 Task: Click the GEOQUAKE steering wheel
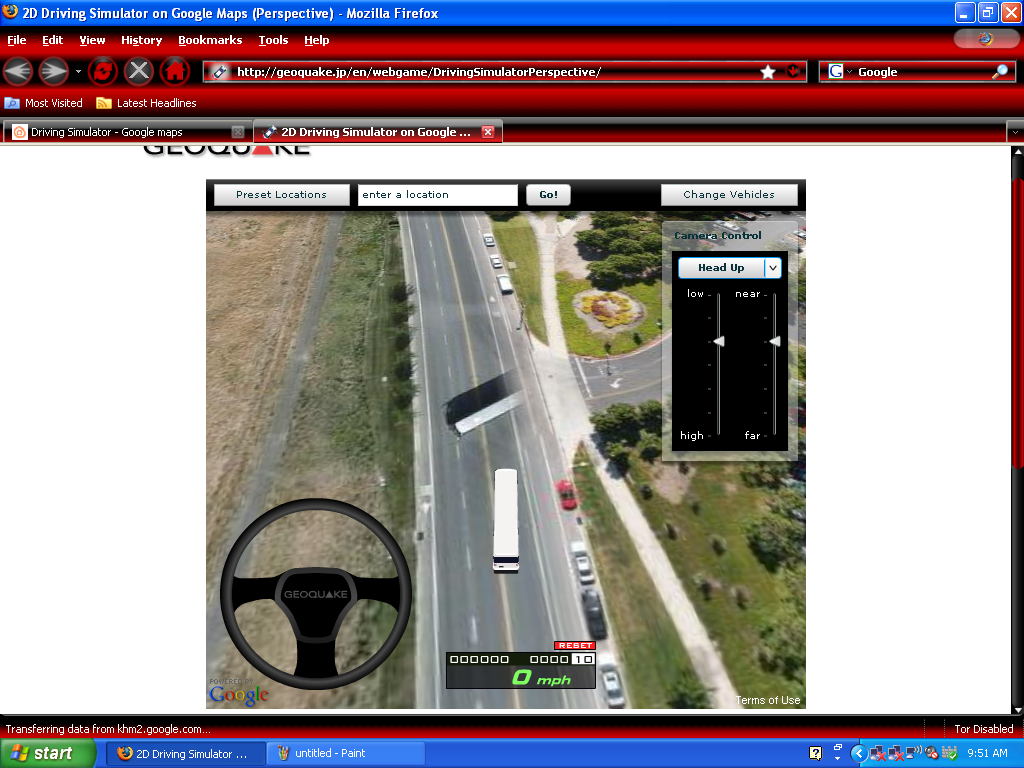click(x=315, y=594)
